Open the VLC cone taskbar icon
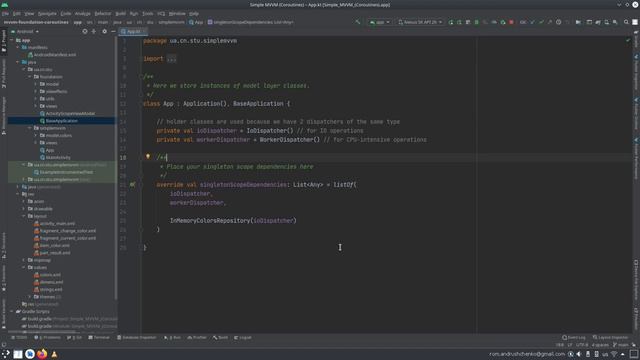Viewport: 640px width, 360px height. click(54, 354)
